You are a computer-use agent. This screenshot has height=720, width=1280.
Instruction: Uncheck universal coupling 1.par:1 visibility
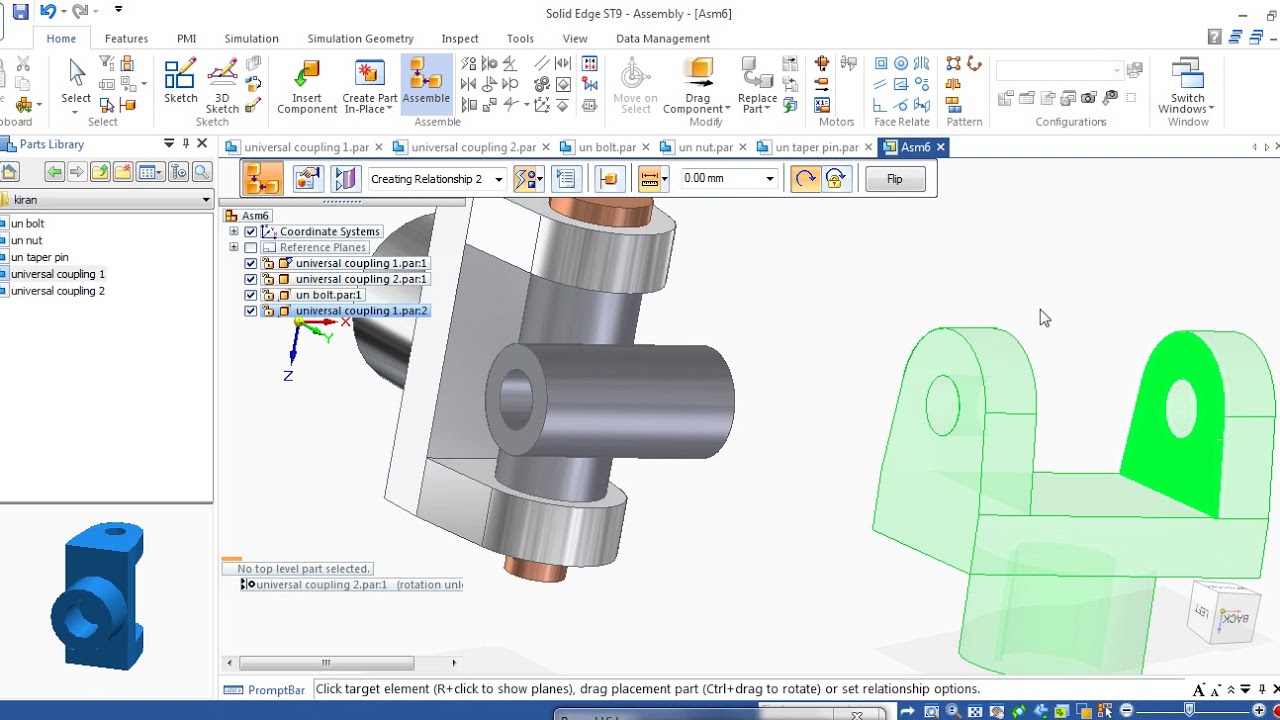click(251, 264)
